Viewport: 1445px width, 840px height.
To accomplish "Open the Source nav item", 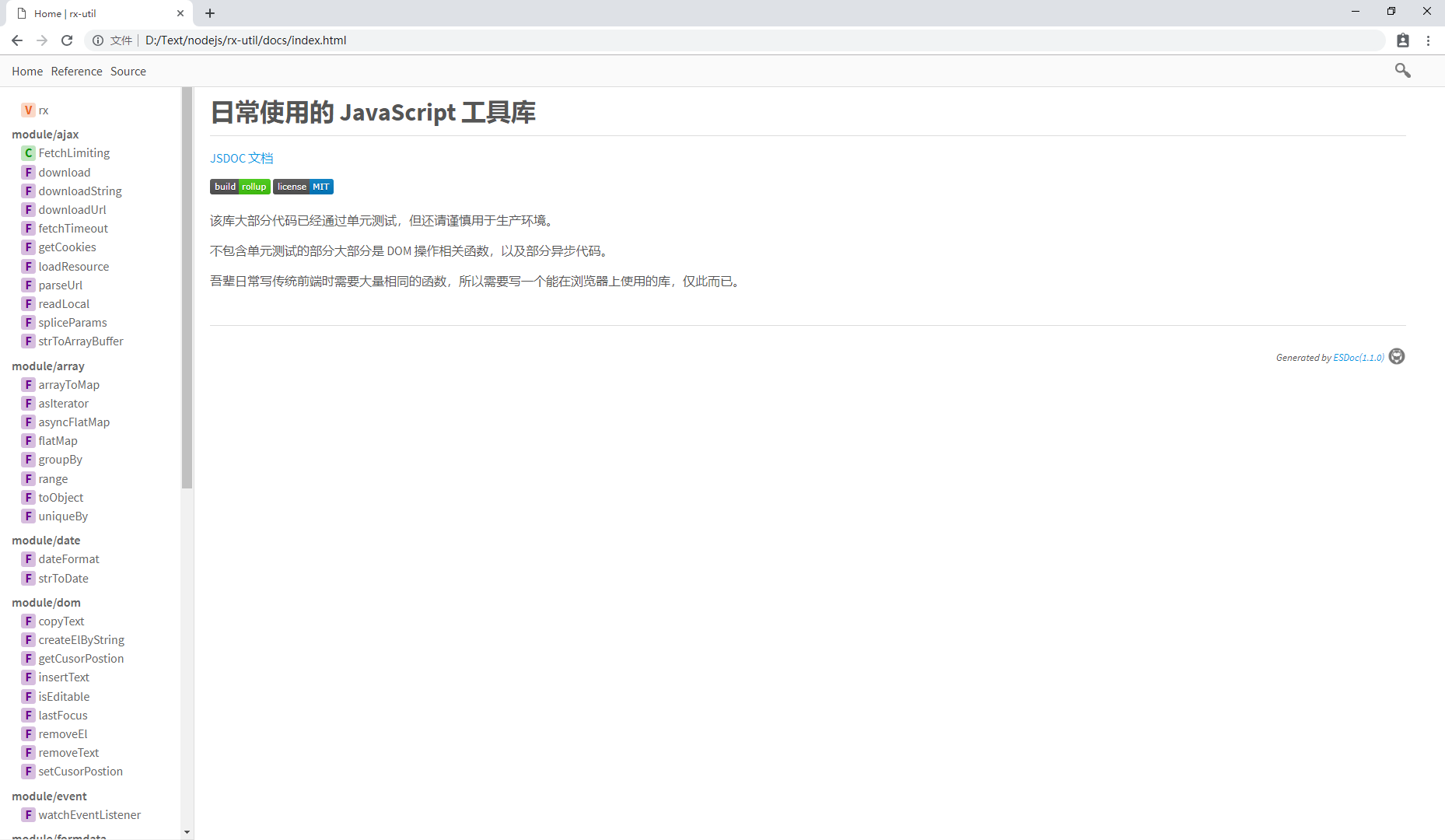I will coord(128,72).
